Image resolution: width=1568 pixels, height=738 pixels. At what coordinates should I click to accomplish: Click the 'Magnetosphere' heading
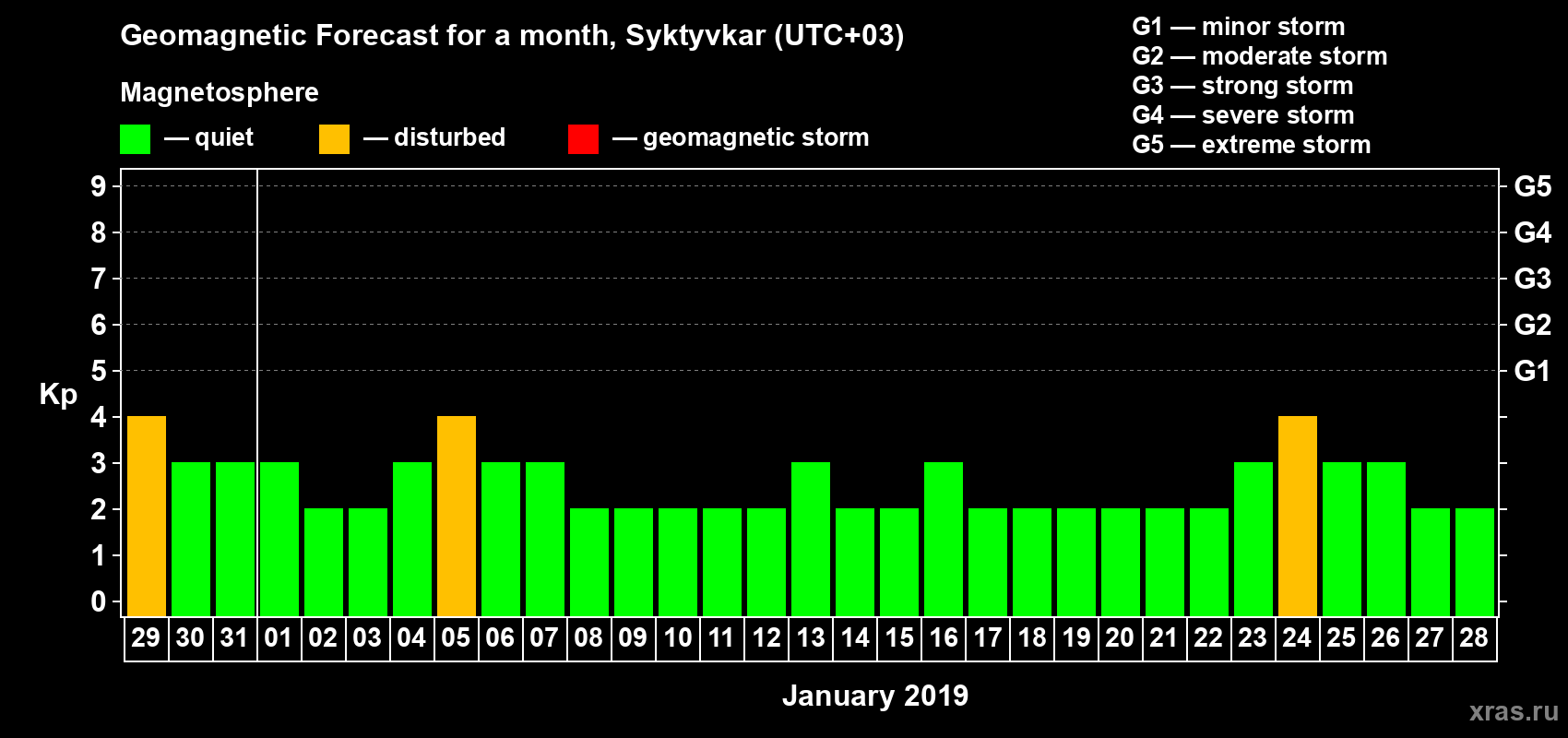click(x=220, y=92)
